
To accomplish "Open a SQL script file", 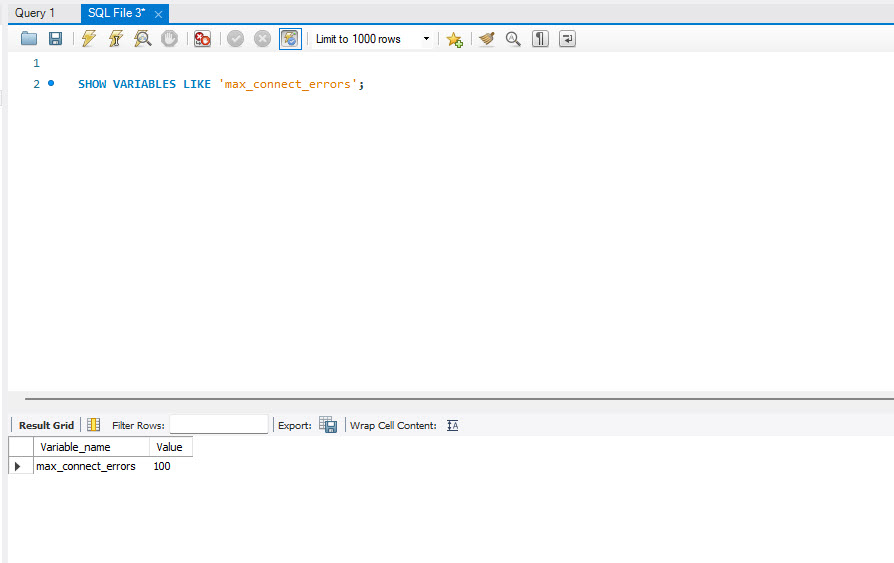I will click(29, 39).
